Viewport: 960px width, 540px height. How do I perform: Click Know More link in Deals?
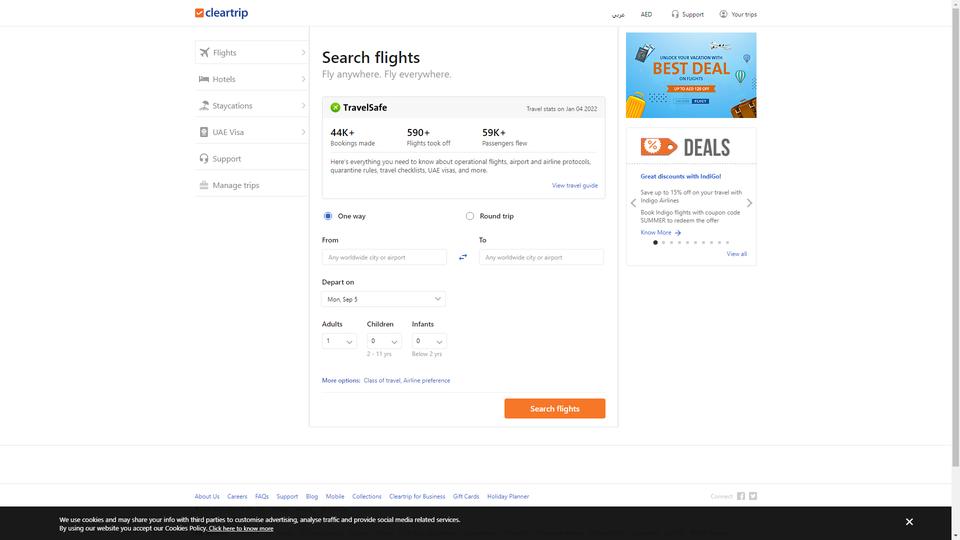660,233
